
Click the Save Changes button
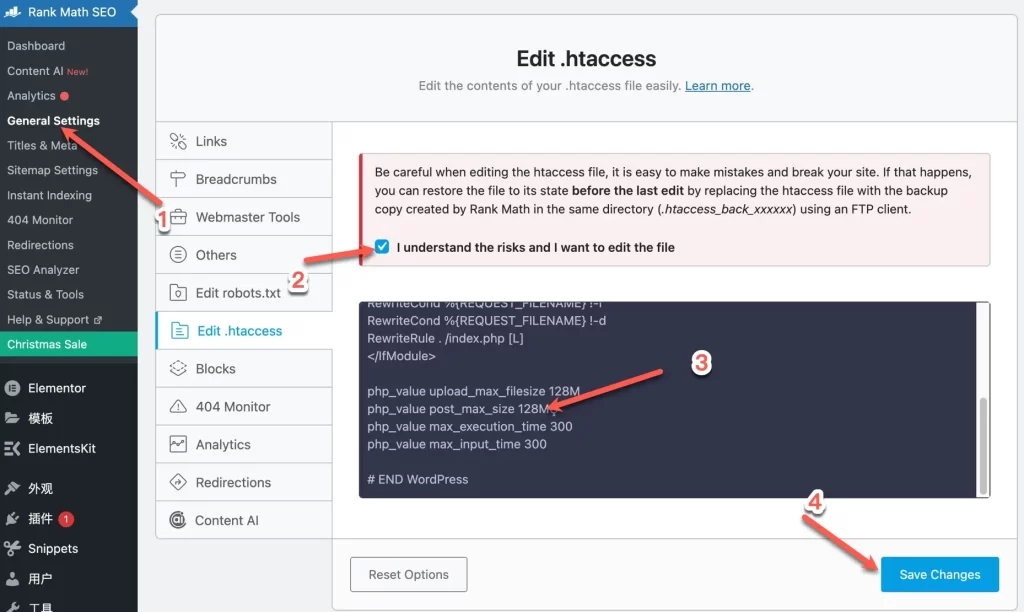[940, 574]
